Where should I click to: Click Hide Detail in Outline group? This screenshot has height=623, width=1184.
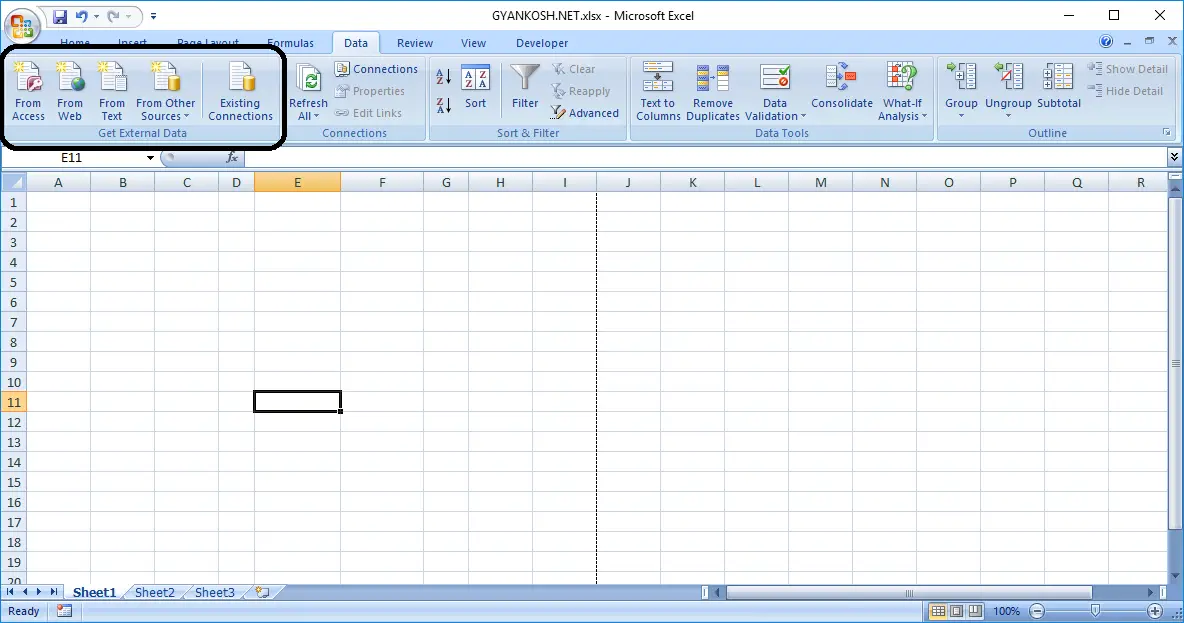pyautogui.click(x=1125, y=91)
